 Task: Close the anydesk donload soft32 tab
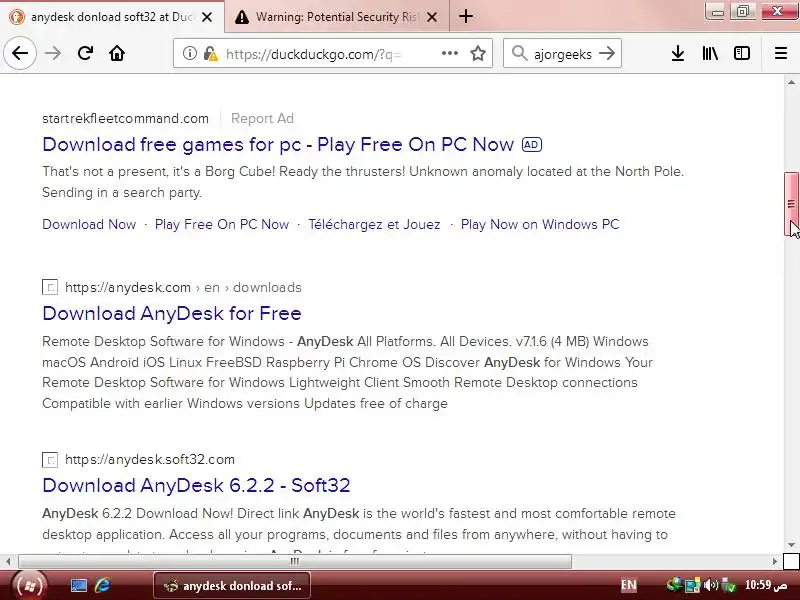207,17
